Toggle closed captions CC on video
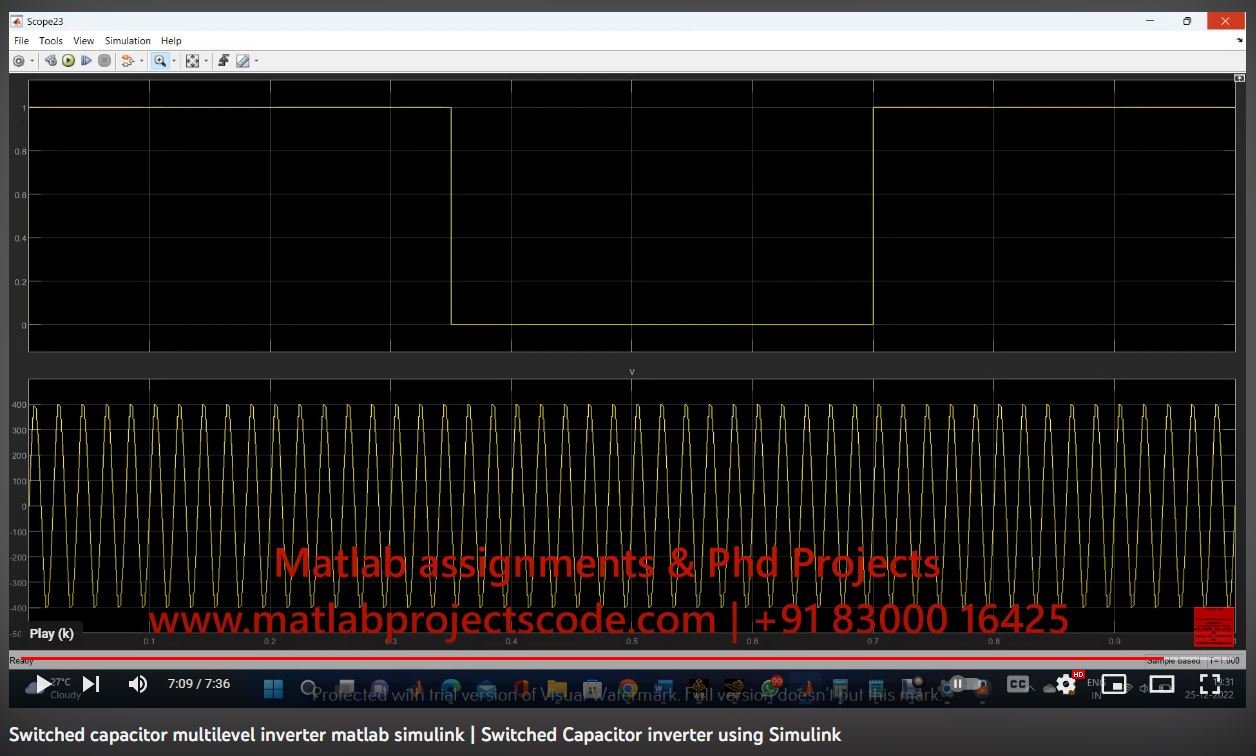Screen dimensions: 1256x756 pos(1017,684)
